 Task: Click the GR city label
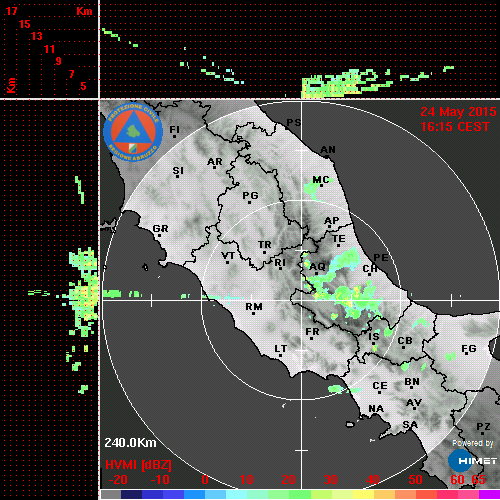point(161,229)
